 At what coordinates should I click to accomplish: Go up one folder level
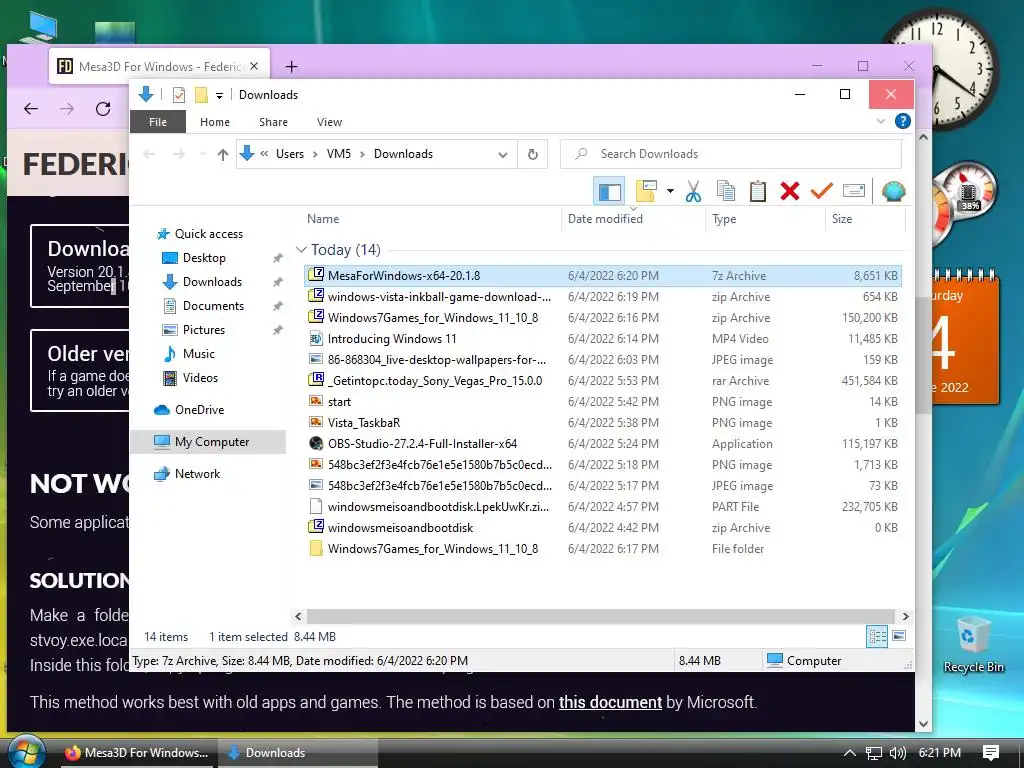[x=223, y=154]
